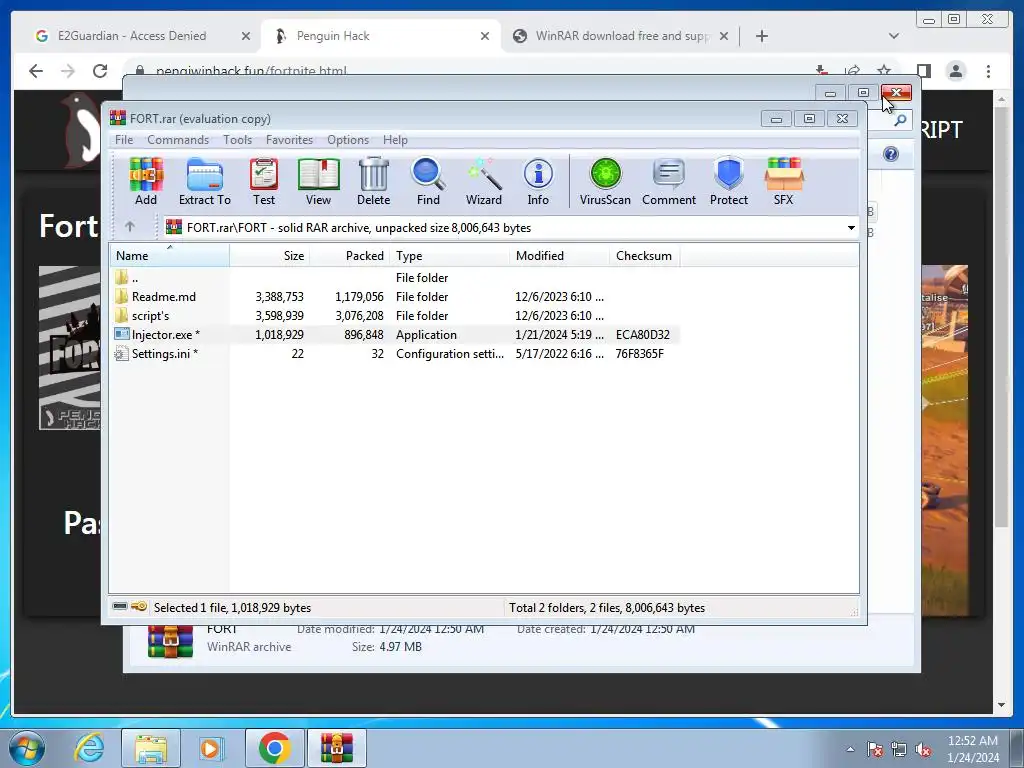1024x768 pixels.
Task: Open Windows Explorer taskbar icon
Action: [151, 748]
